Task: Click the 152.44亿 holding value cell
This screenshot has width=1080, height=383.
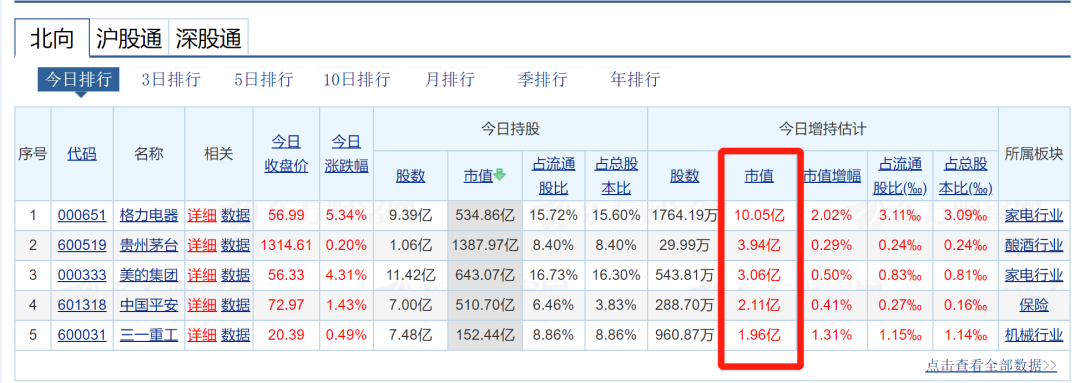Action: (x=485, y=335)
